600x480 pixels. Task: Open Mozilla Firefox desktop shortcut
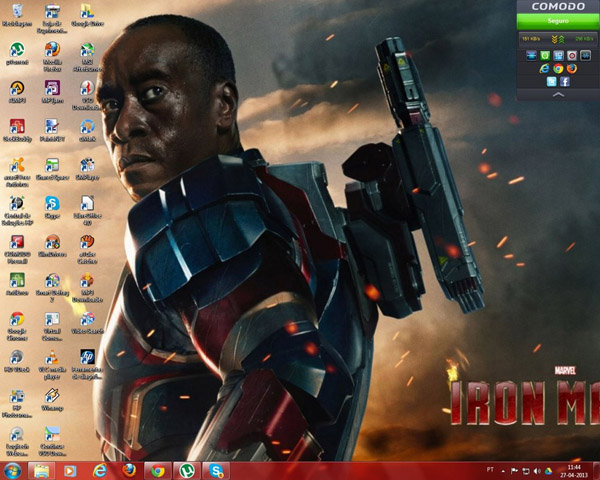point(52,50)
